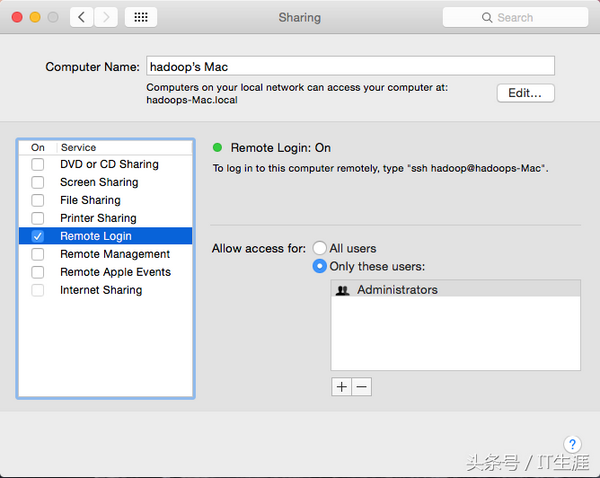Select the Administrators group icon

coord(342,290)
